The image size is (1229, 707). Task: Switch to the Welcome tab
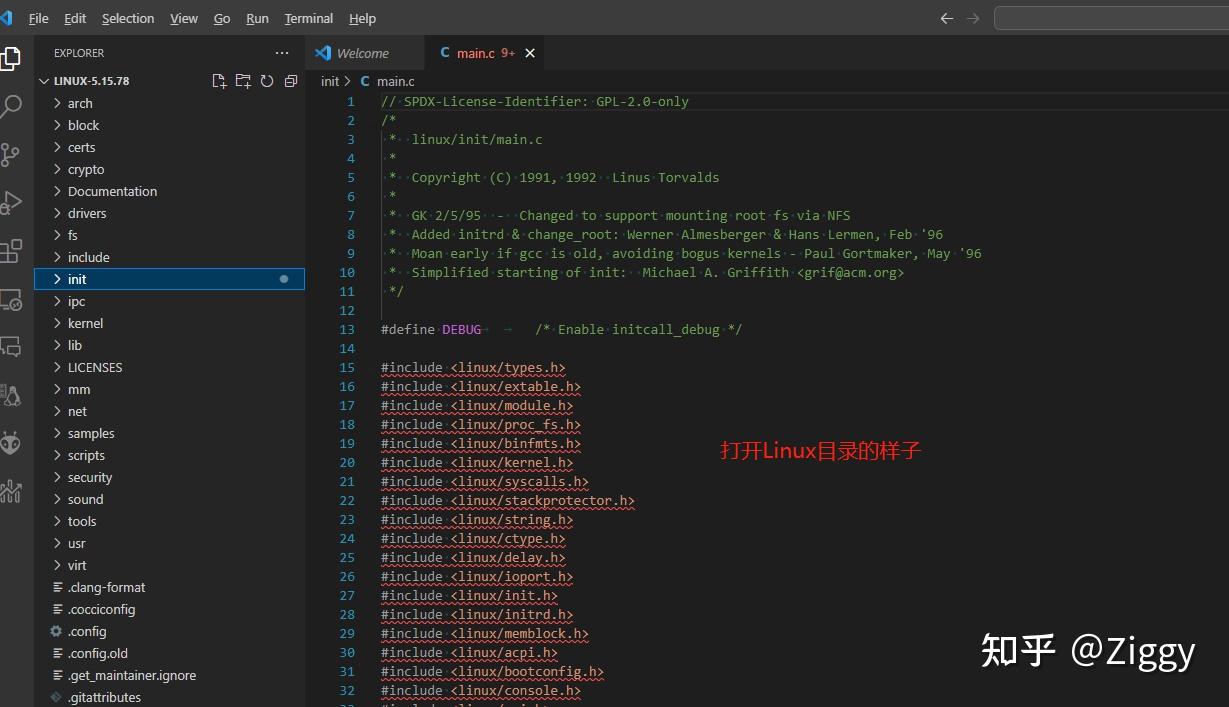(x=365, y=52)
